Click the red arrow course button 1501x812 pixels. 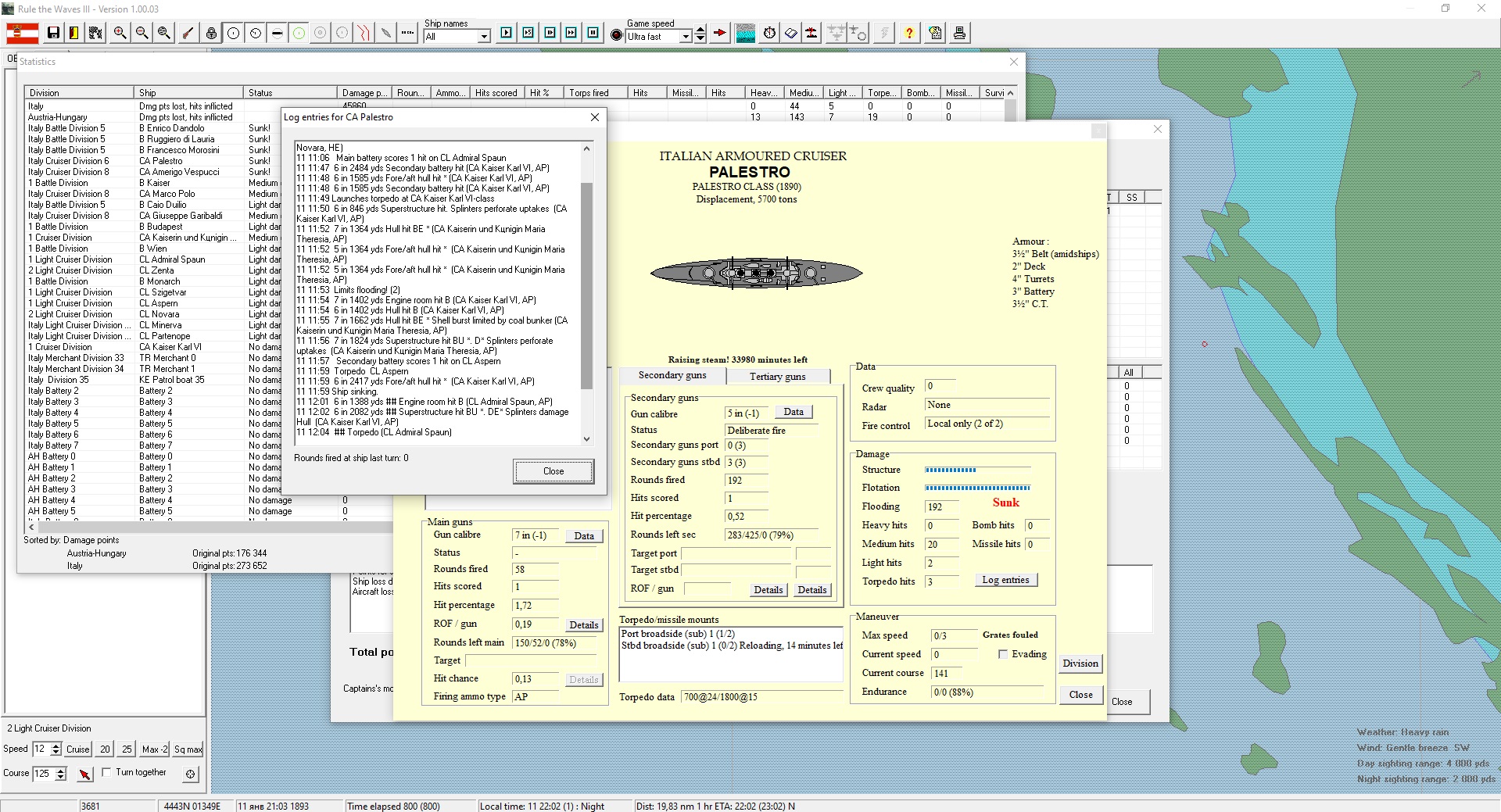84,774
